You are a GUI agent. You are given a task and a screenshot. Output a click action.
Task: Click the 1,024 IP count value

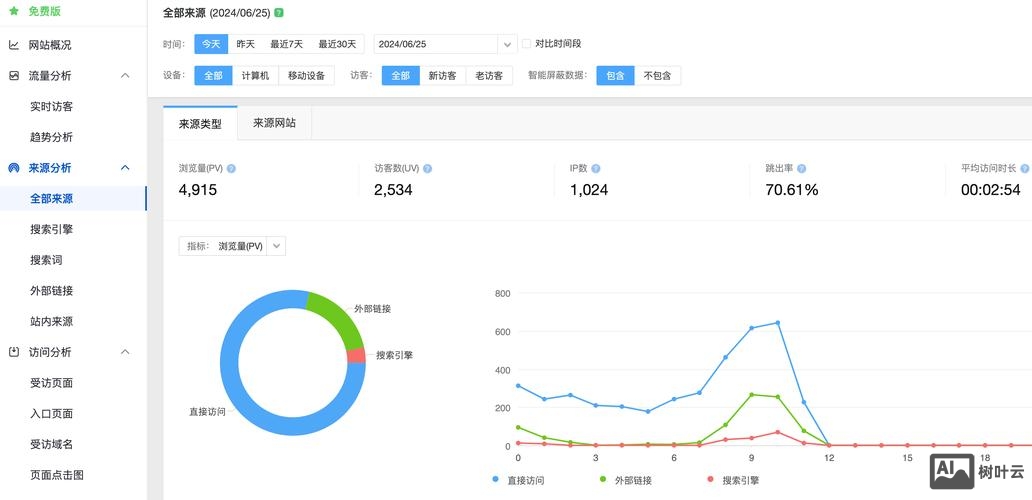[x=589, y=190]
